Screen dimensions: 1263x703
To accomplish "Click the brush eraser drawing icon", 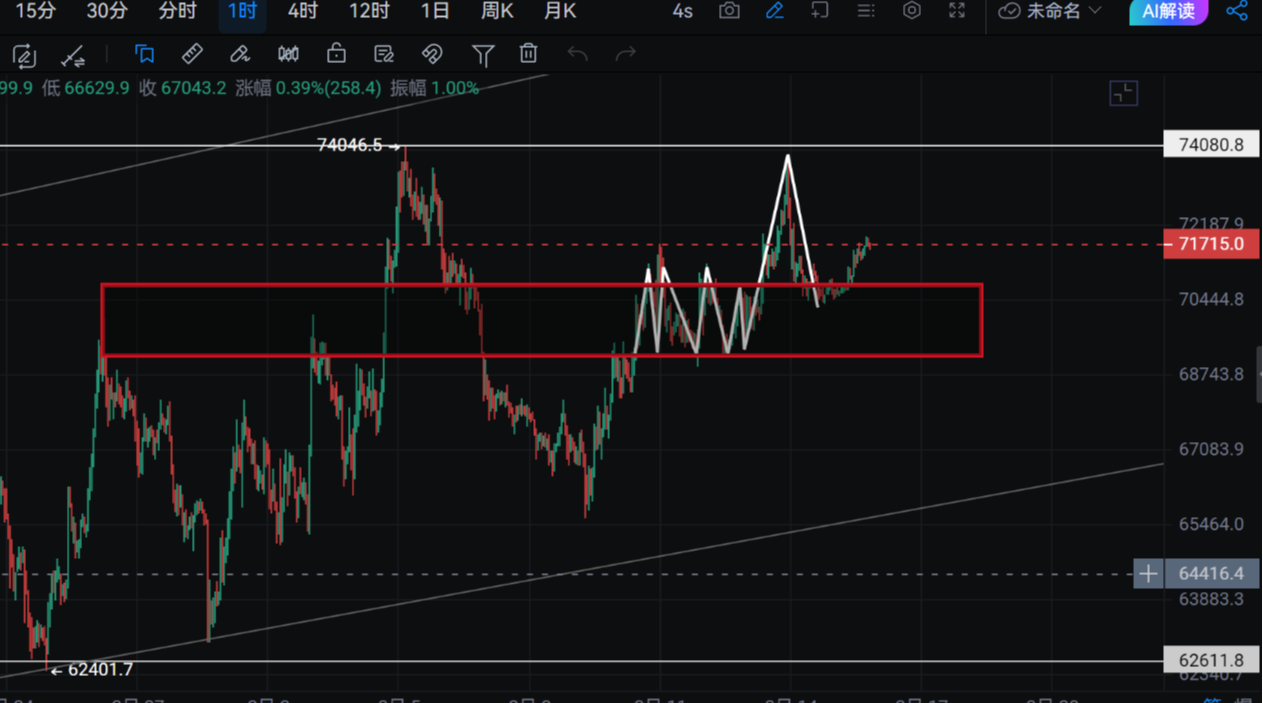I will click(x=240, y=54).
